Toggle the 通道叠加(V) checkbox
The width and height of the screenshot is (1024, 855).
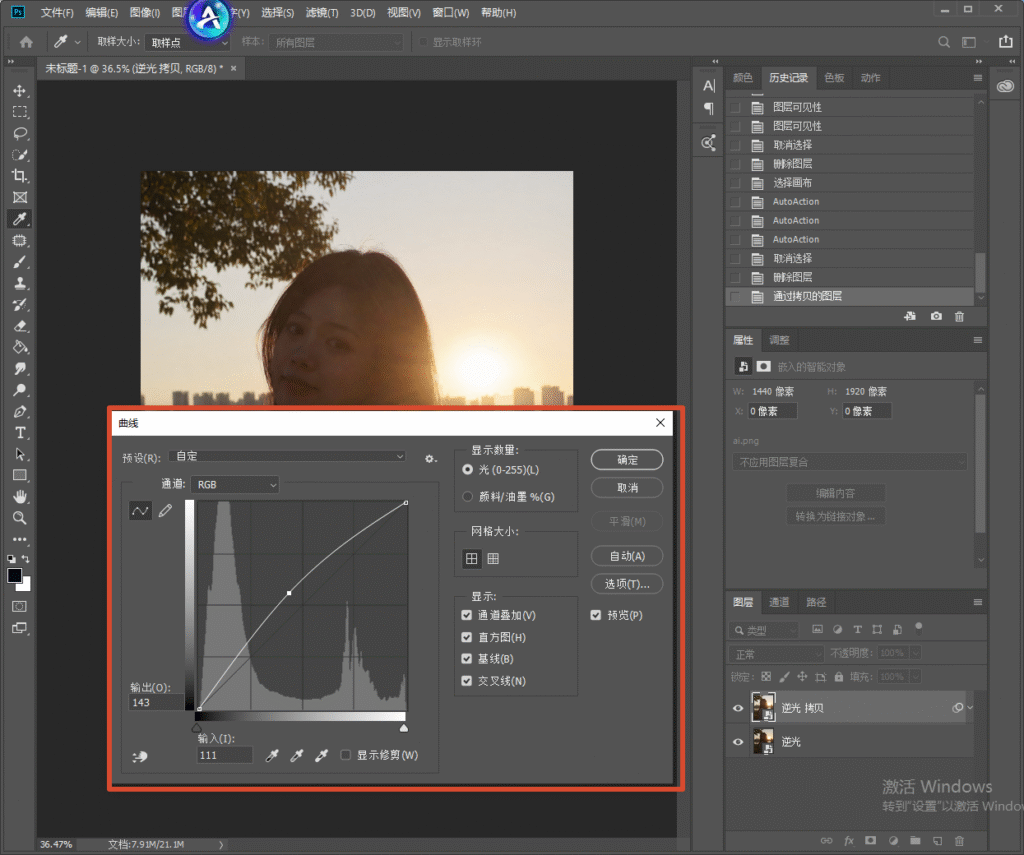point(466,615)
